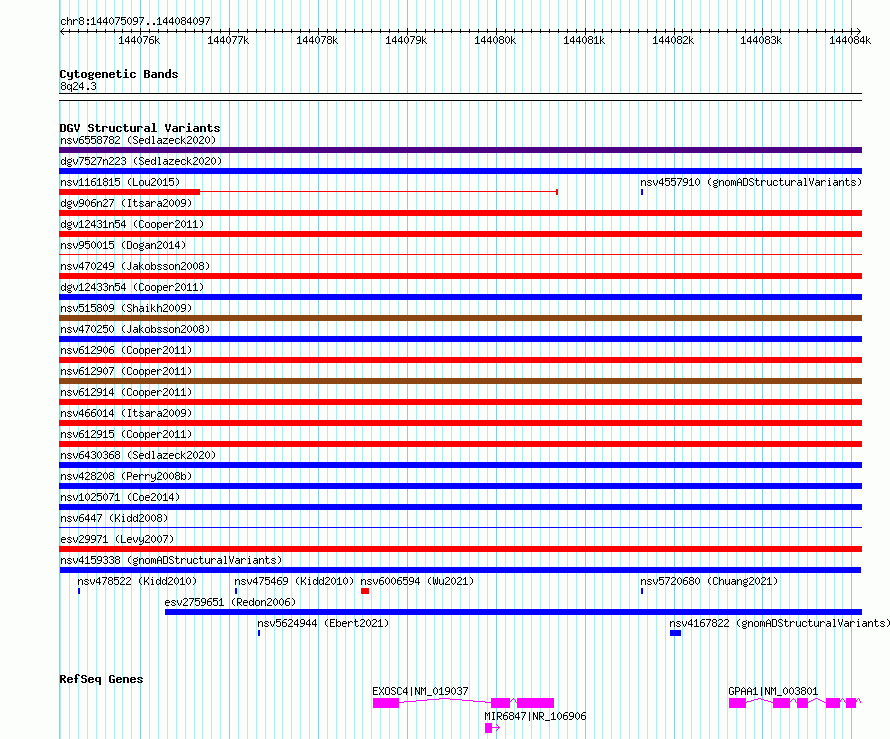The height and width of the screenshot is (739, 890).
Task: Select the blue bar under dgv7527n223
Action: click(x=460, y=171)
